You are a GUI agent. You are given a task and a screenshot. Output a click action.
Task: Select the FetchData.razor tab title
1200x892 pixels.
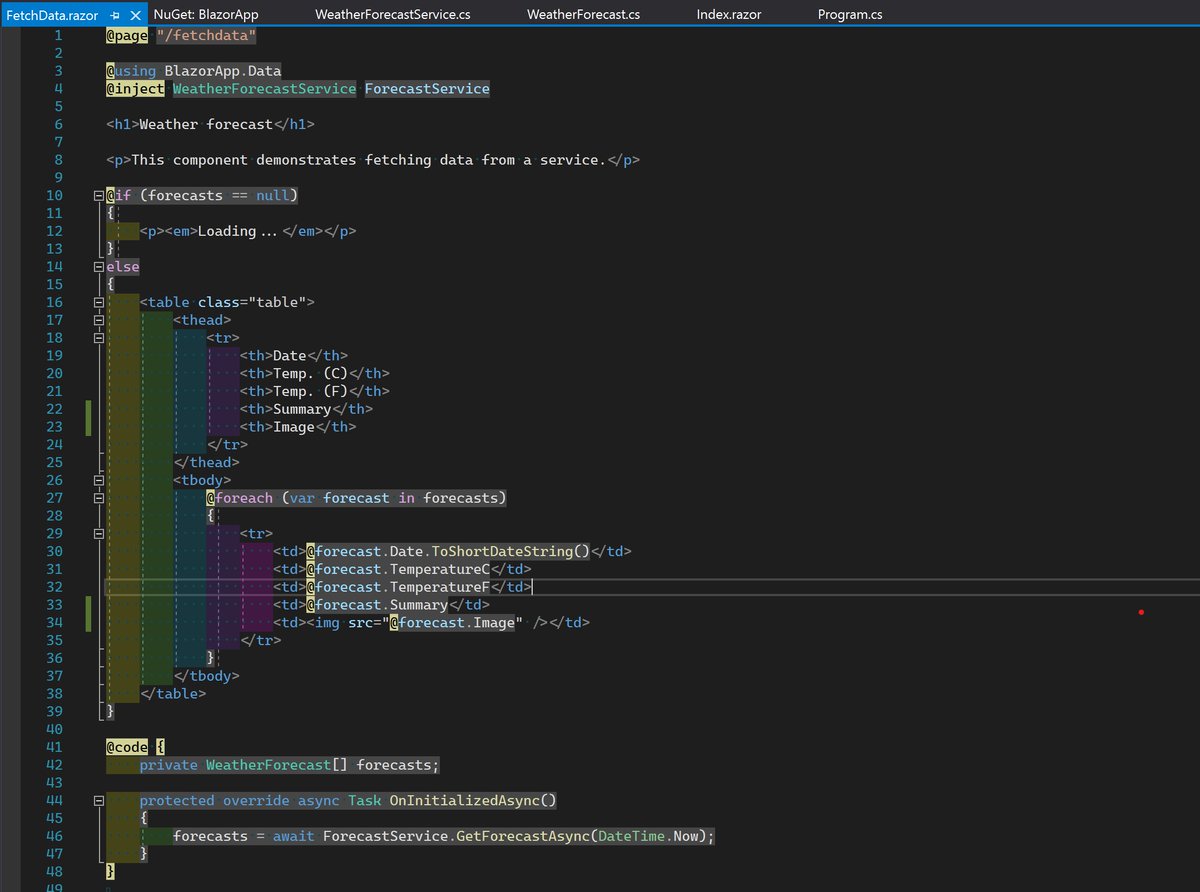[x=52, y=16]
